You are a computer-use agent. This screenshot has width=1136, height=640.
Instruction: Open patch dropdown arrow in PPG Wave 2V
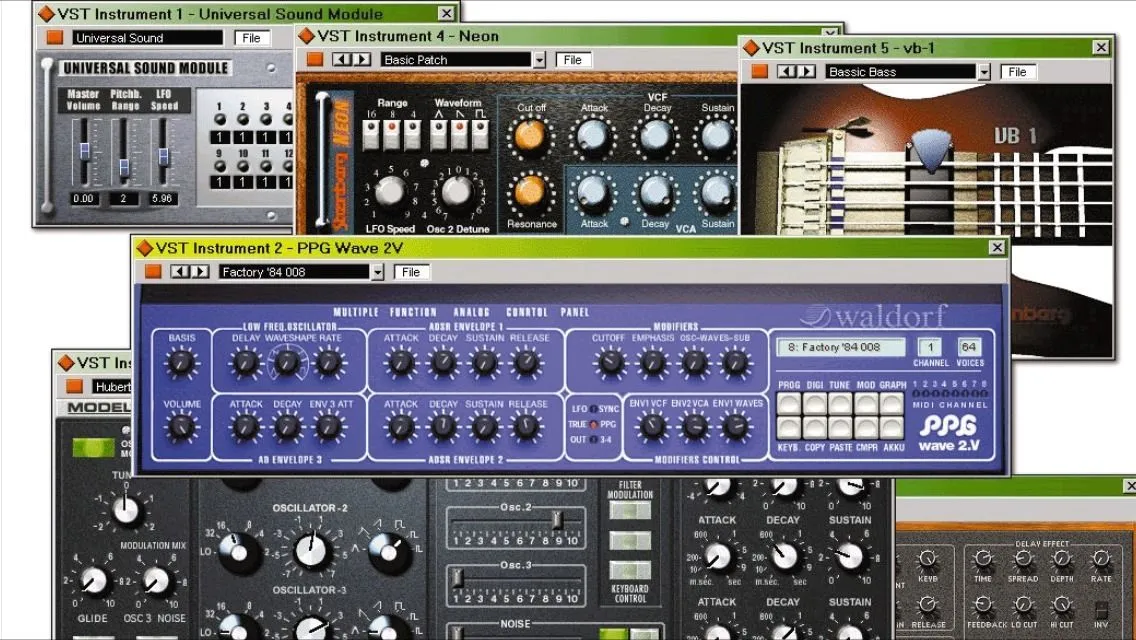coord(377,273)
